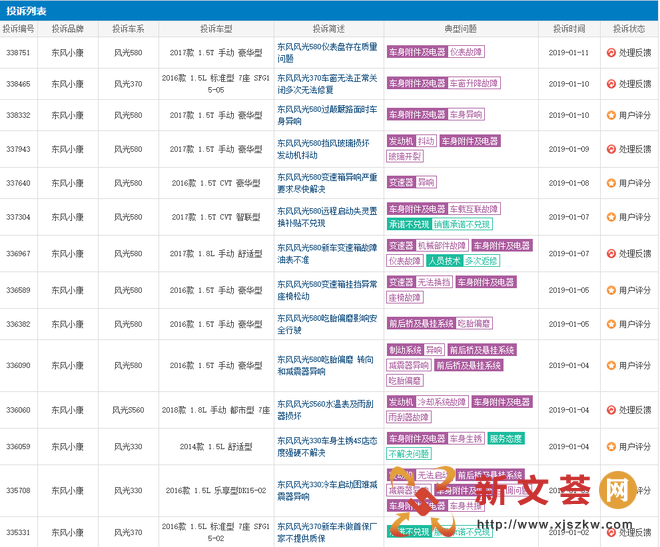Click the red feedback icon in row 338465
This screenshot has height=547, width=660.
click(611, 84)
